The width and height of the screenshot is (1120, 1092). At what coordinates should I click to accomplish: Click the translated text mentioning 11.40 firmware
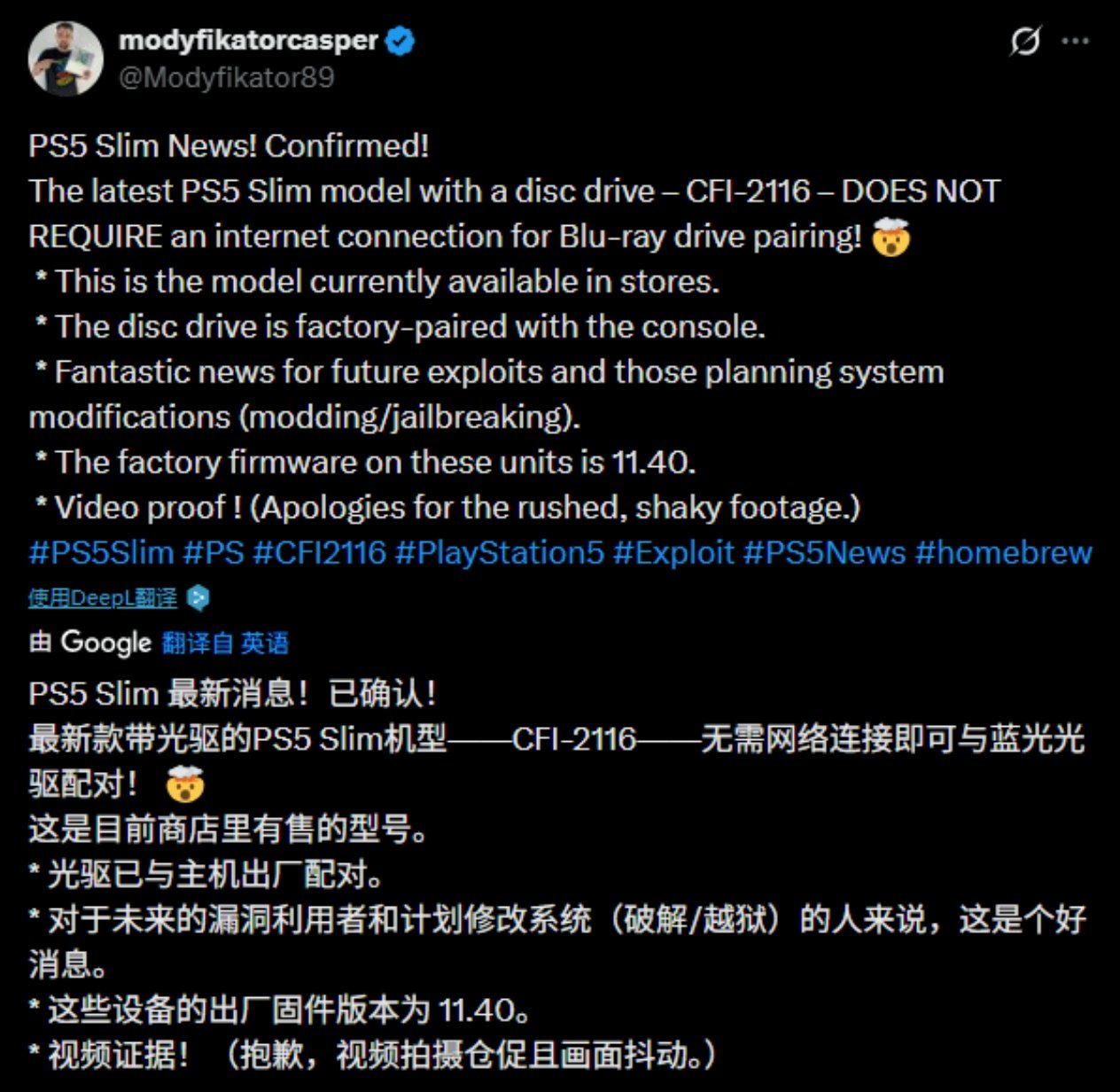(x=280, y=1010)
